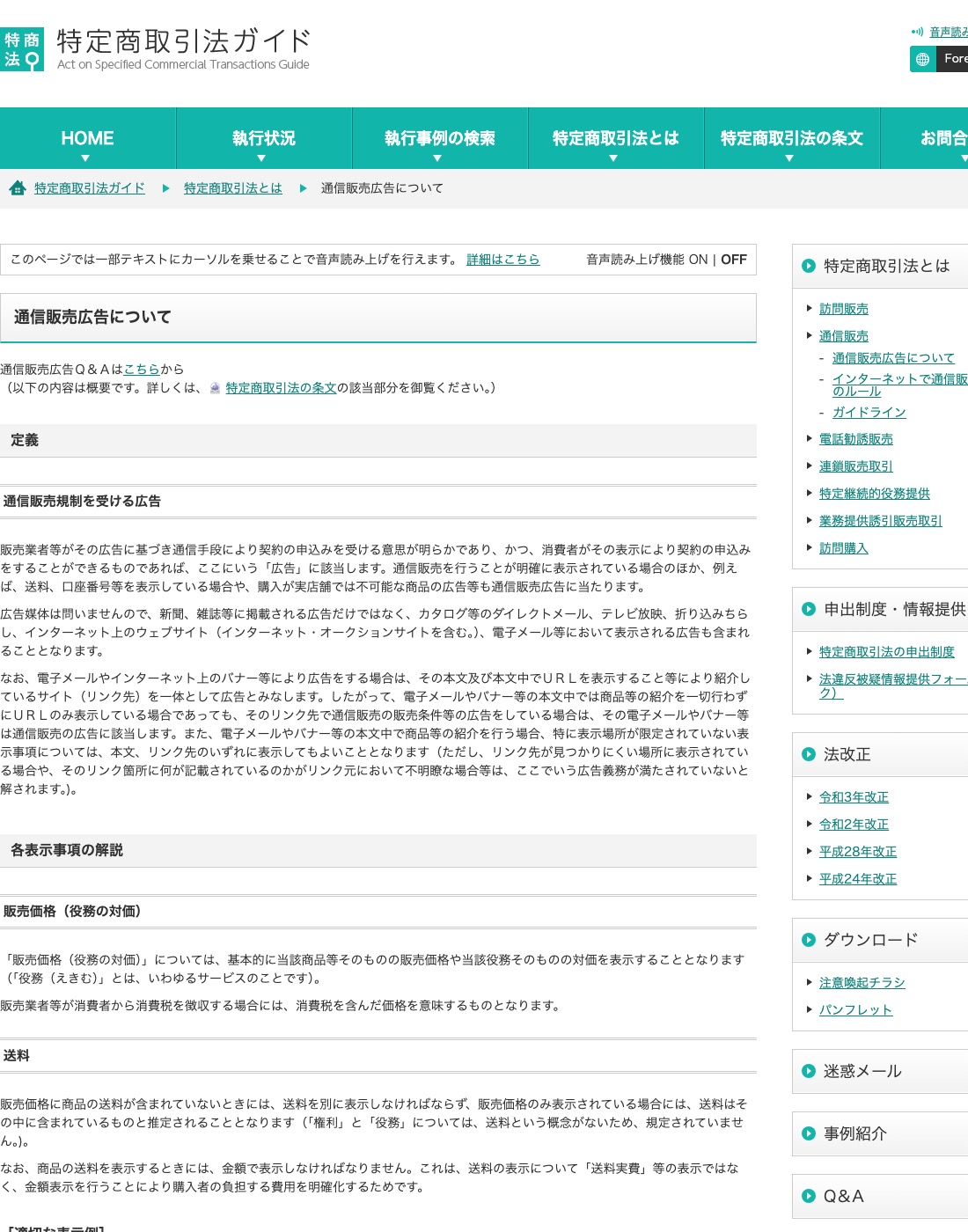The height and width of the screenshot is (1232, 968).
Task: Open the インターネットで通信販売のルール sidebar link
Action: tap(899, 385)
